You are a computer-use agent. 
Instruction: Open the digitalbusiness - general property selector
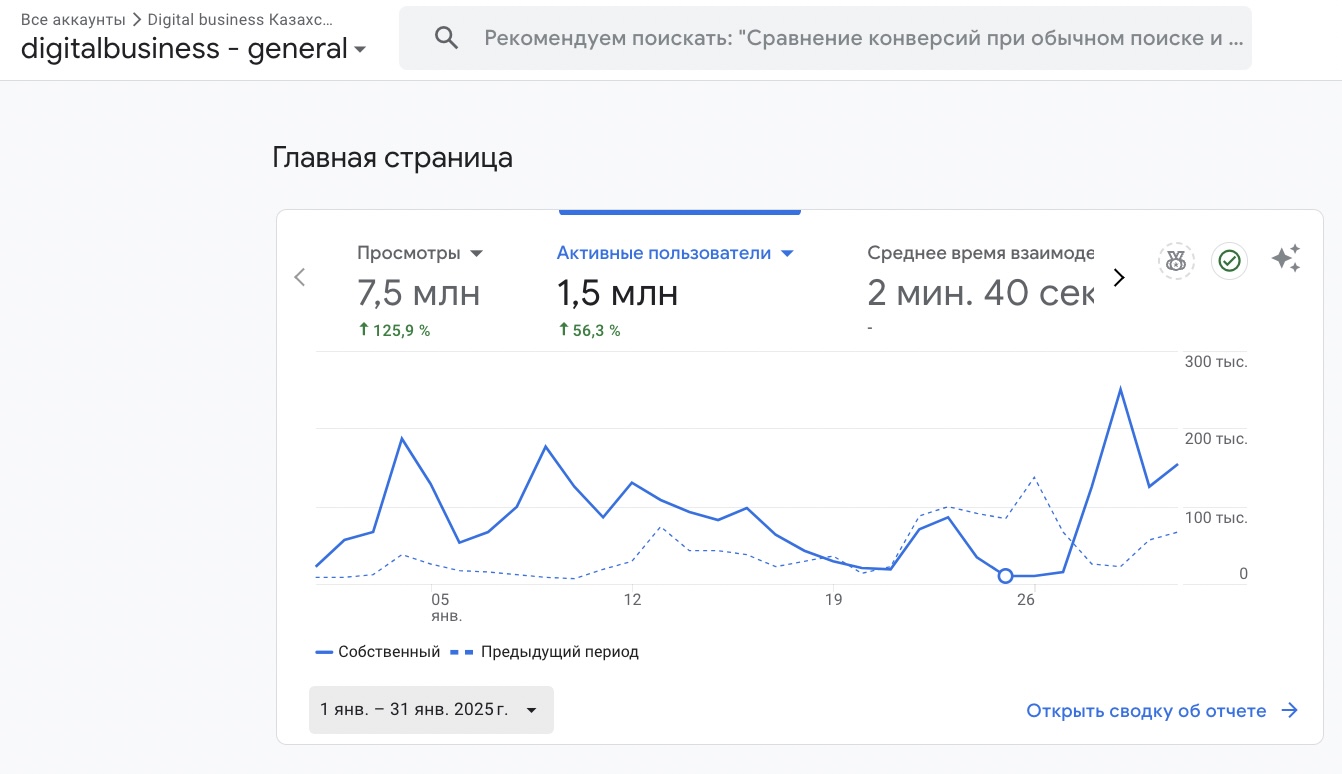[194, 48]
